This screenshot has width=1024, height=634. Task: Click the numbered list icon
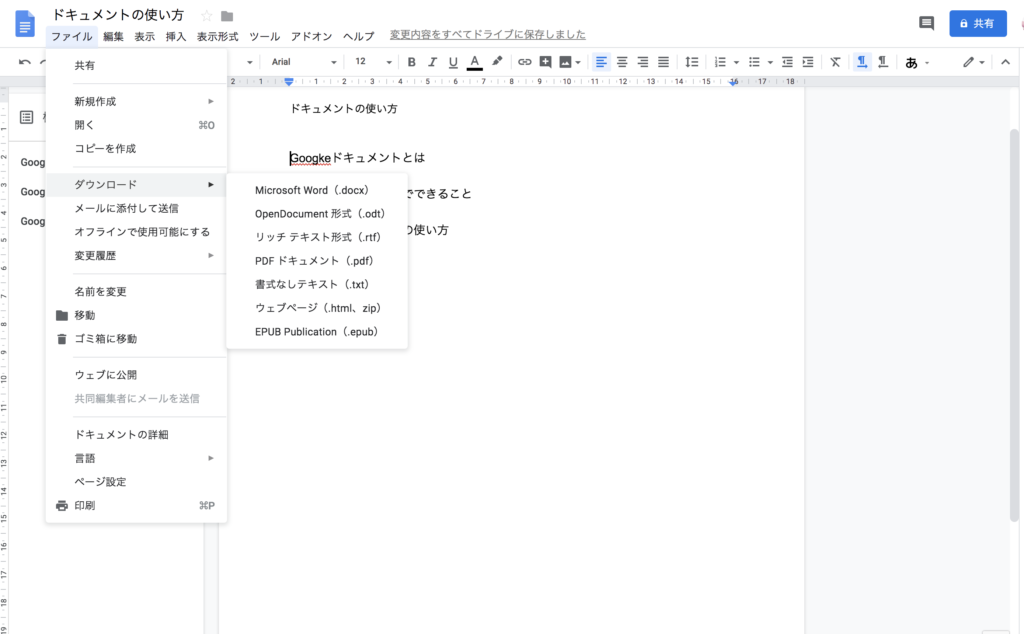click(x=720, y=62)
